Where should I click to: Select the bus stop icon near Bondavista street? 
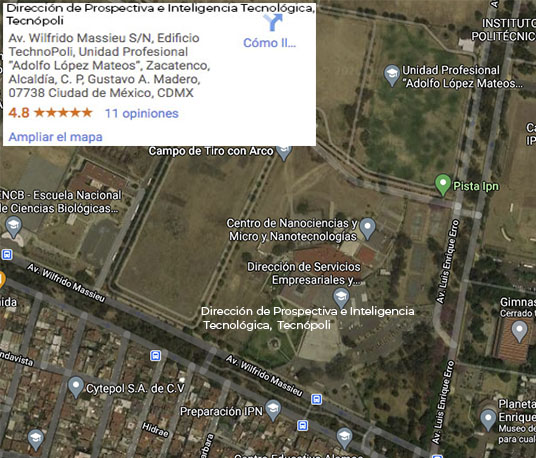point(156,356)
